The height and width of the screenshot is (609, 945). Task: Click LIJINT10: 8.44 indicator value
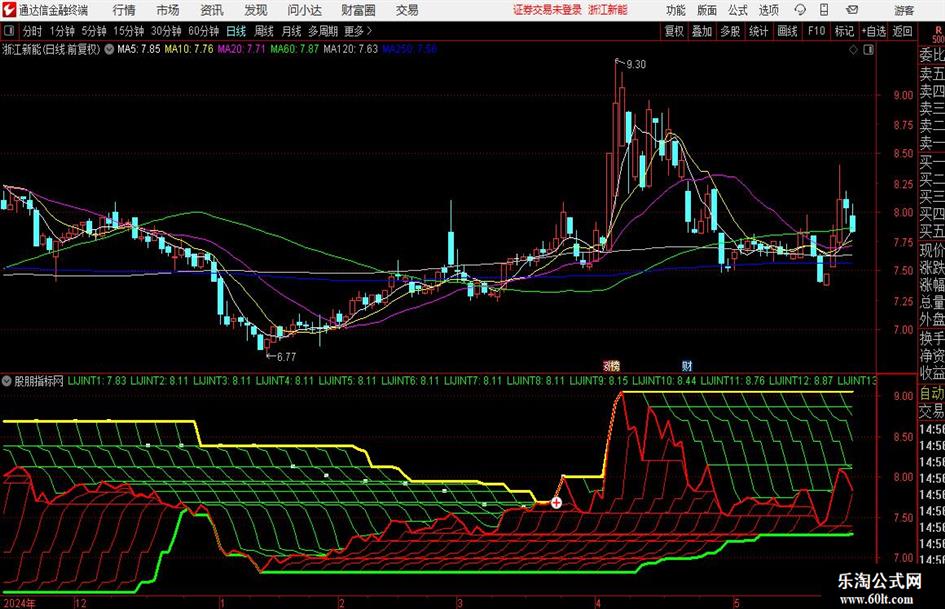click(664, 381)
